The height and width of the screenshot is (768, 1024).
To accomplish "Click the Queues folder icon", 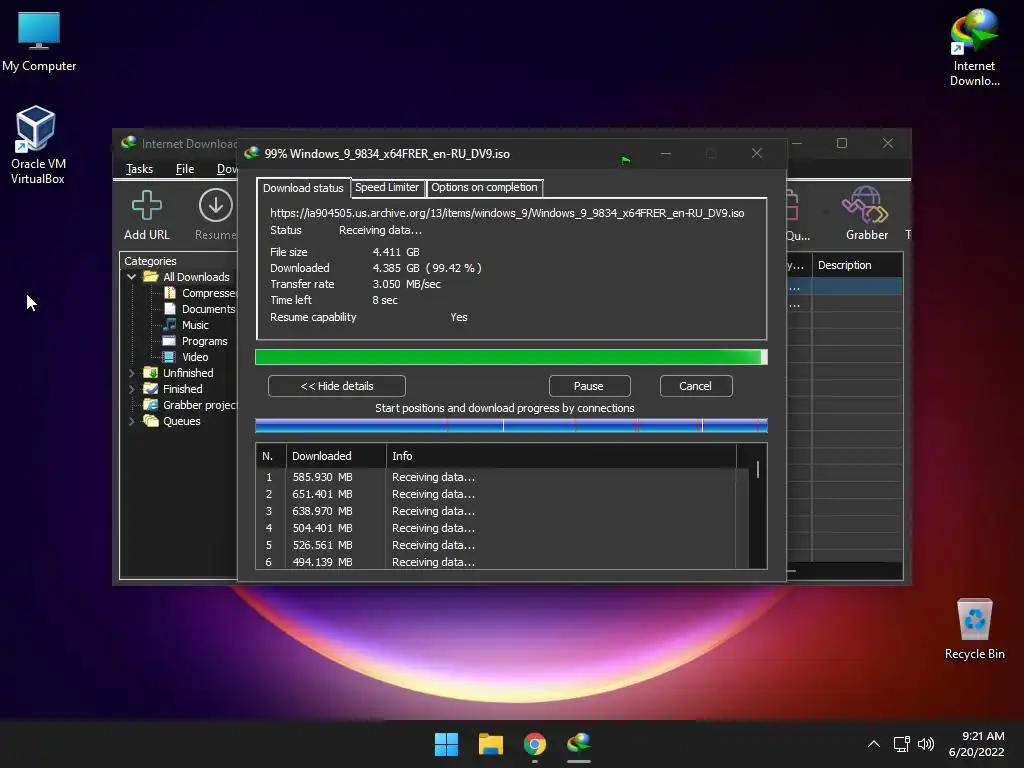I will 151,421.
